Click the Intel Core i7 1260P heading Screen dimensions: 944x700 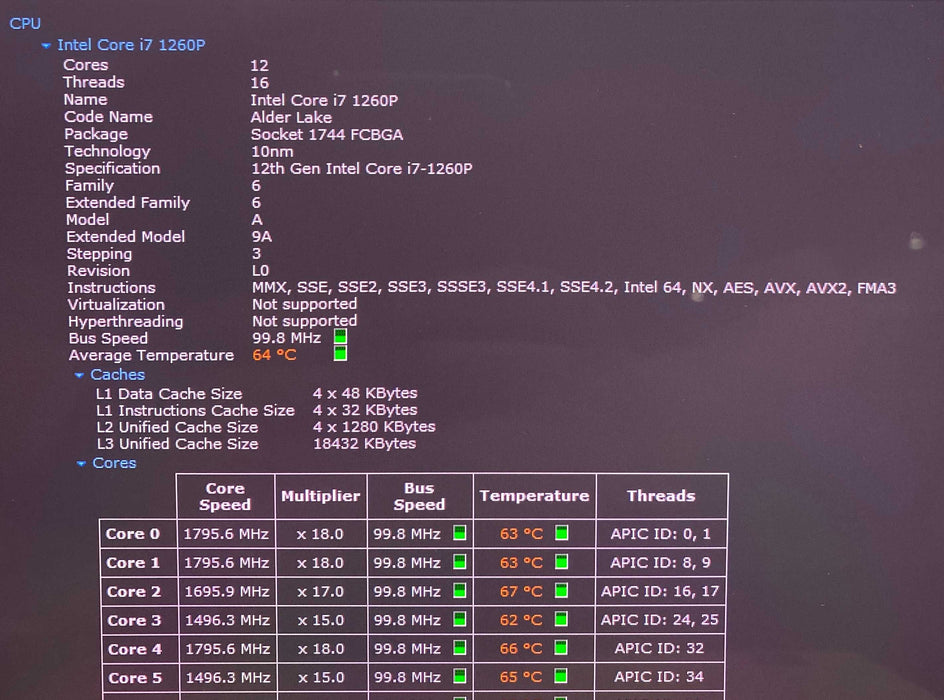pos(131,45)
